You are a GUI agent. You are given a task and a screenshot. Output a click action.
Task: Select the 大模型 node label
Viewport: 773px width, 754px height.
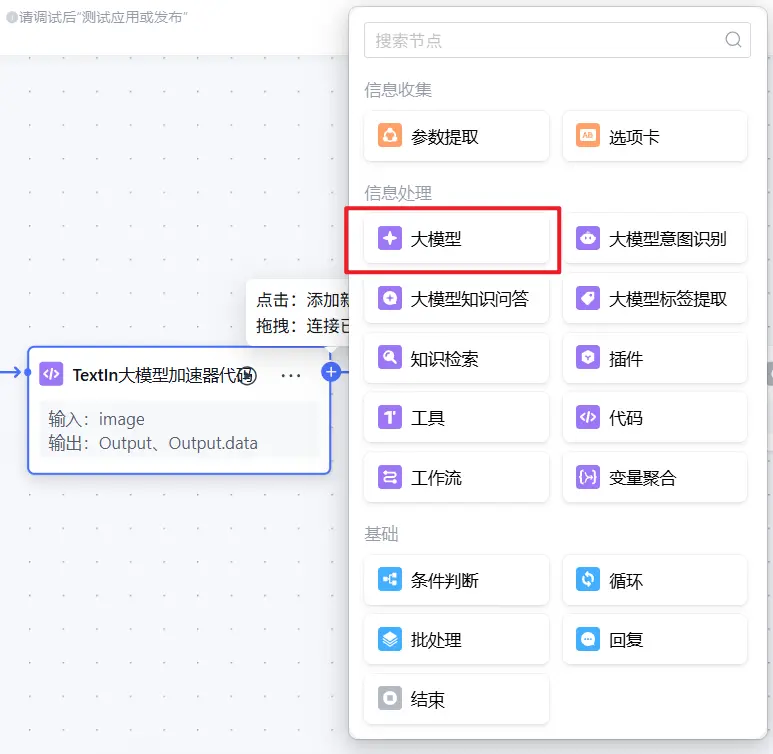pos(436,239)
